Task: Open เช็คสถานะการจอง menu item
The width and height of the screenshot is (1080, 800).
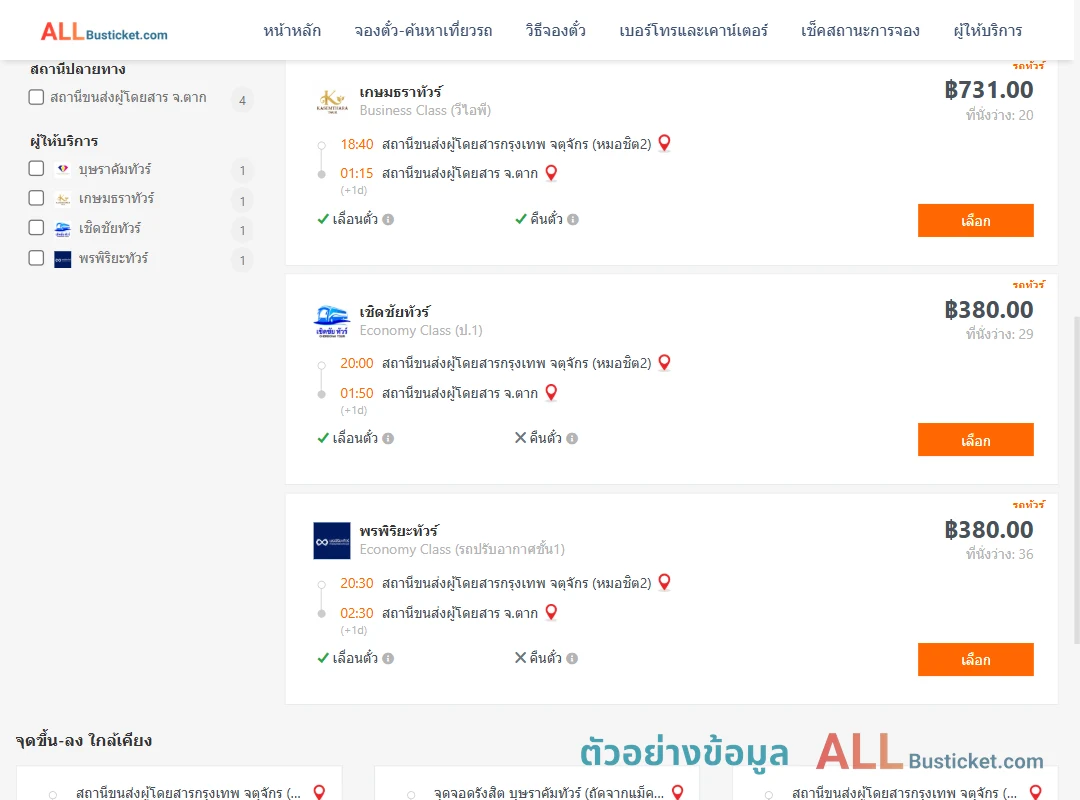Action: [x=860, y=30]
